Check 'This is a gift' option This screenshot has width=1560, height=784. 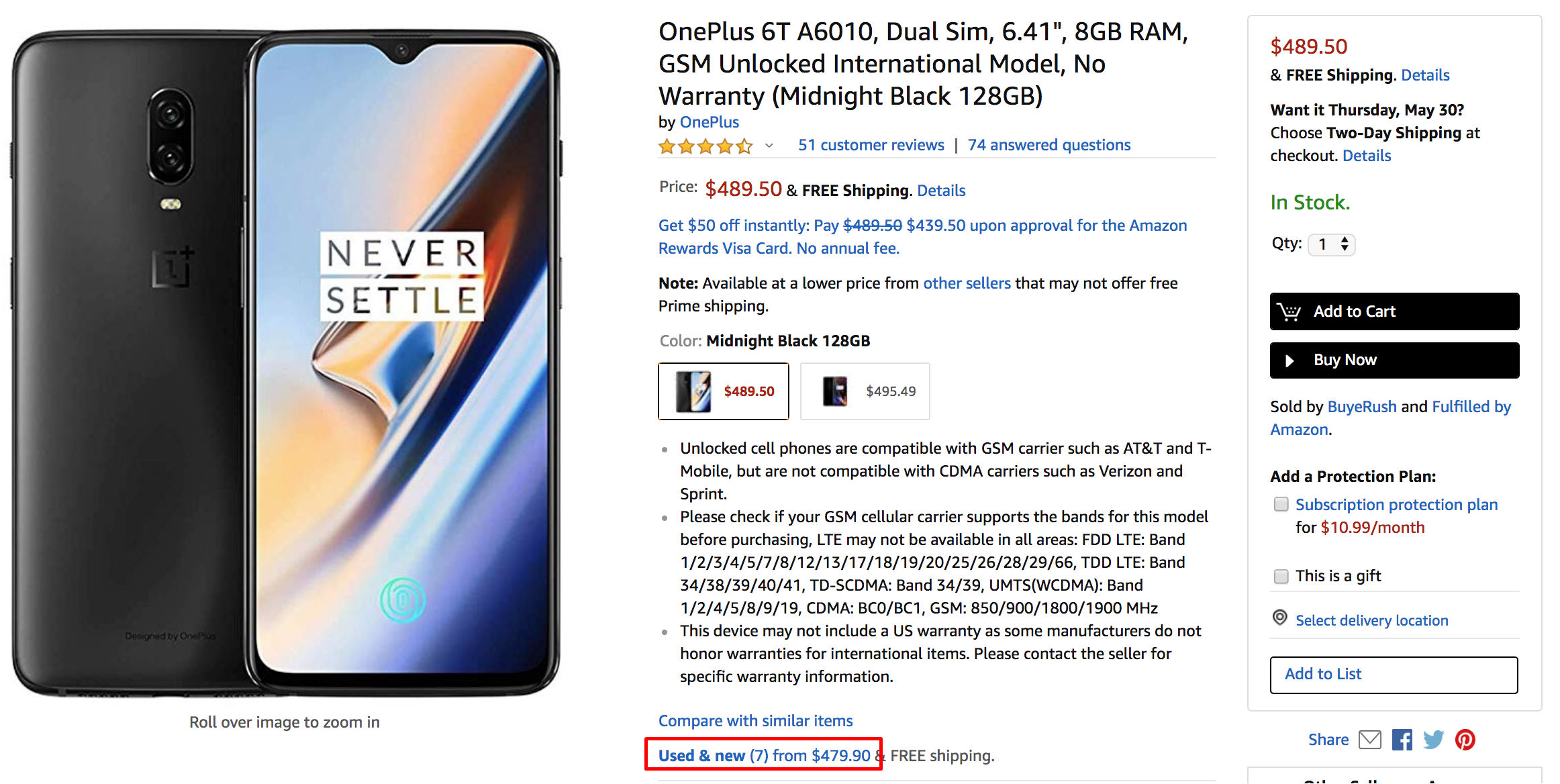coord(1281,576)
